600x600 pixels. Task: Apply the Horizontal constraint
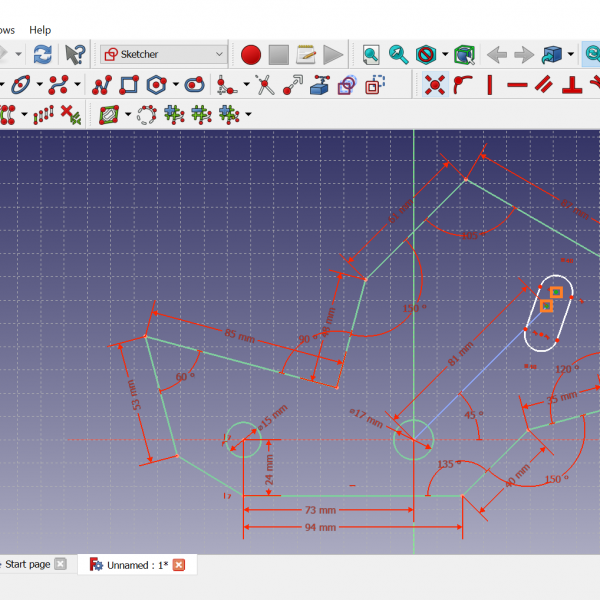point(517,85)
